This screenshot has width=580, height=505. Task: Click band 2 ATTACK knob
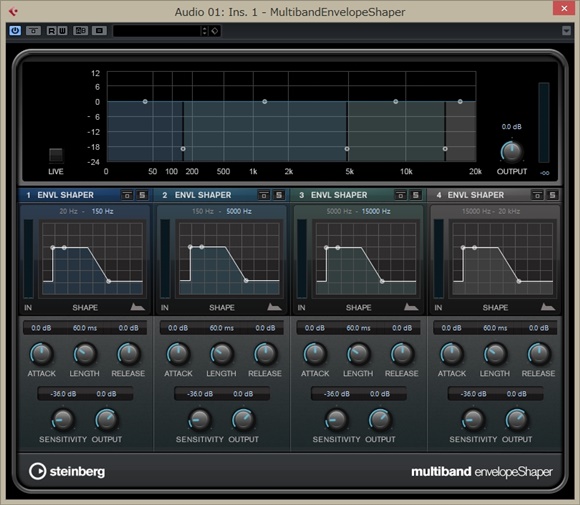[x=178, y=354]
